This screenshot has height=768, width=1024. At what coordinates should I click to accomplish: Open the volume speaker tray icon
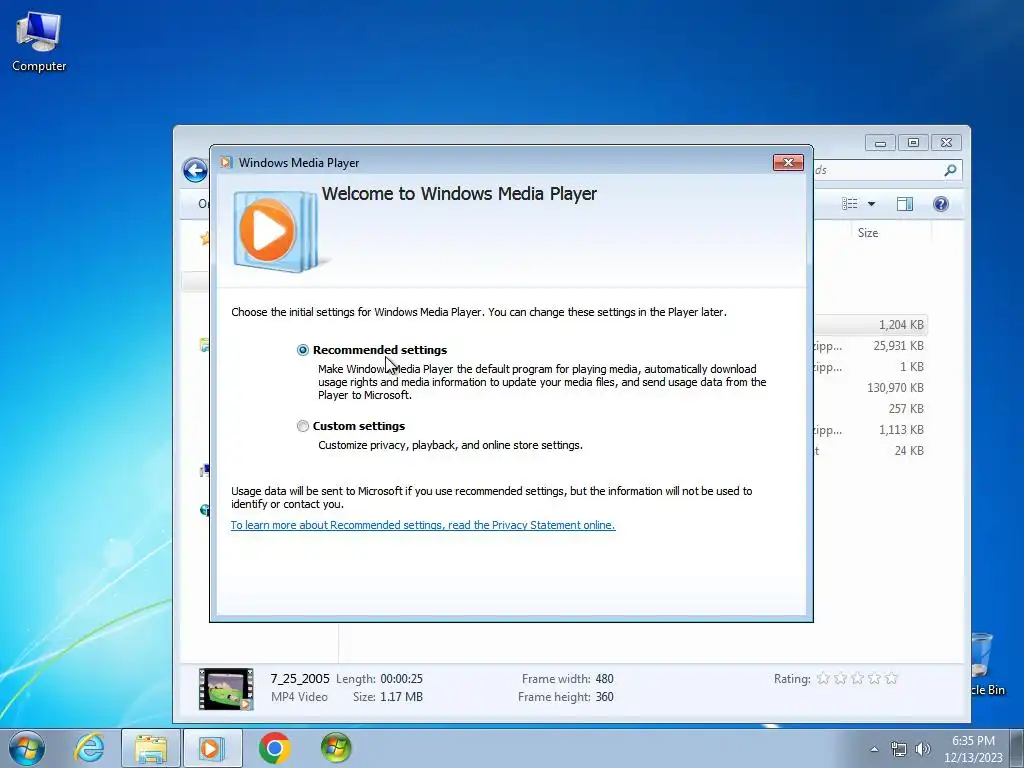click(923, 749)
